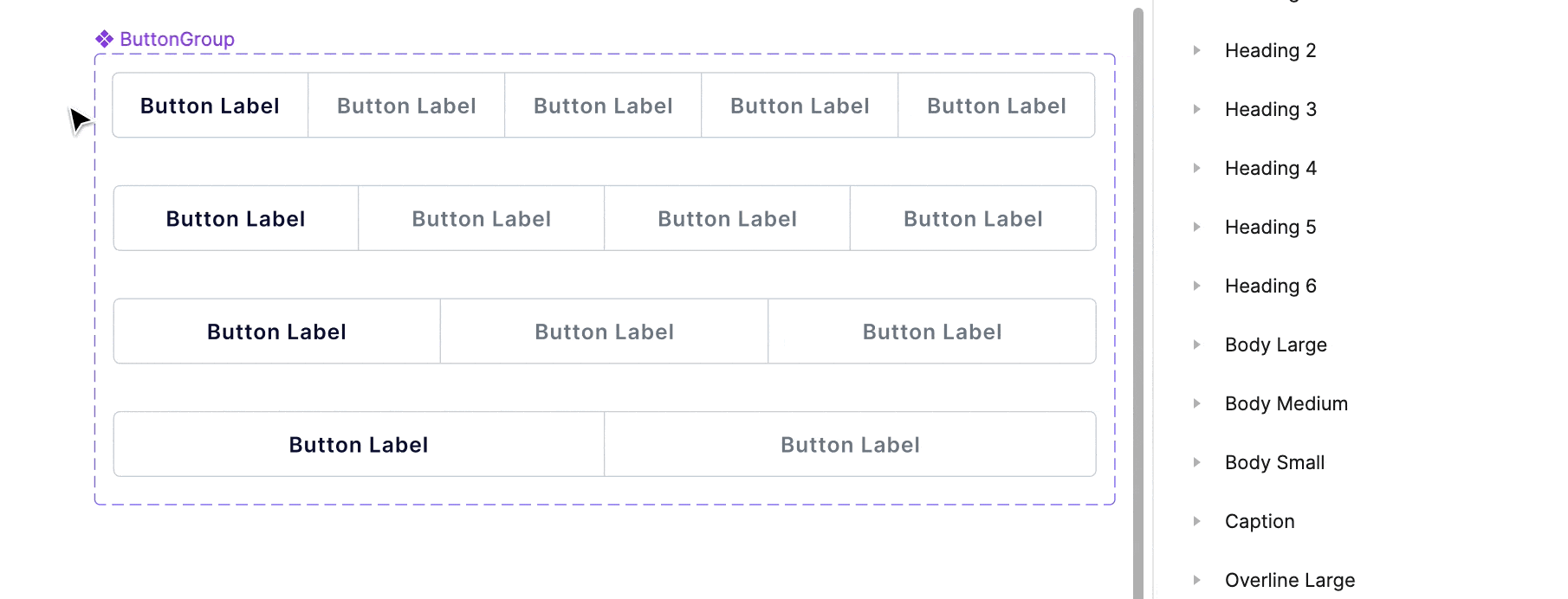Select the ButtonGroup component label
The image size is (1568, 599).
tap(177, 39)
